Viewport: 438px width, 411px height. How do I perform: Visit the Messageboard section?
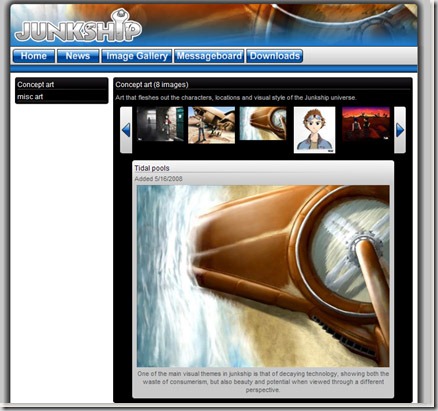tap(209, 56)
